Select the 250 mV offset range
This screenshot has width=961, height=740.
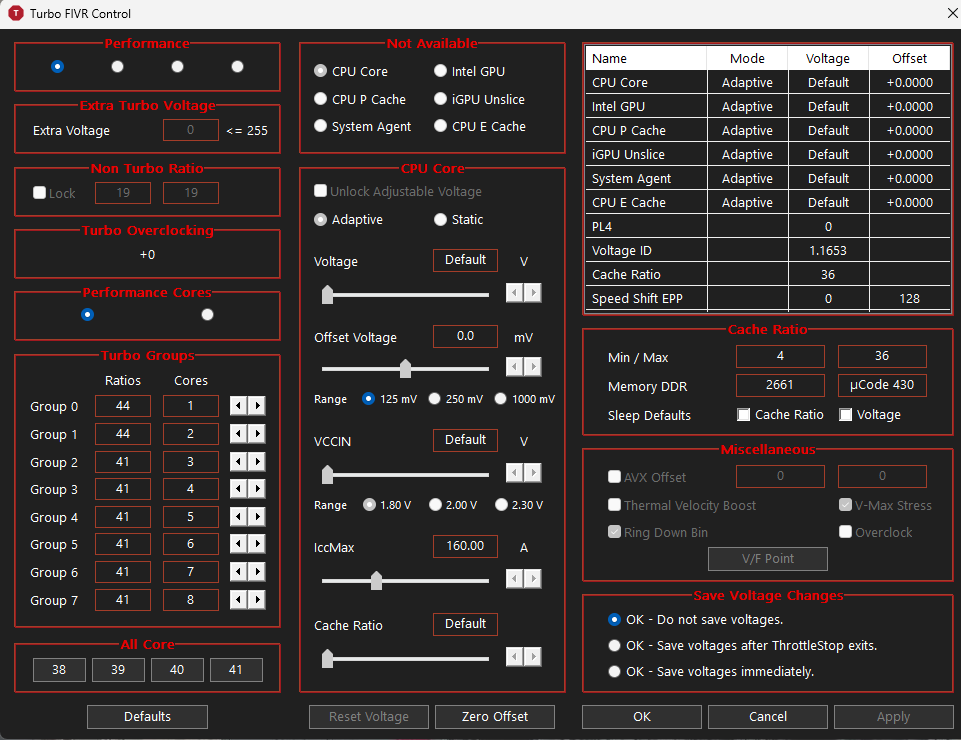pos(456,399)
